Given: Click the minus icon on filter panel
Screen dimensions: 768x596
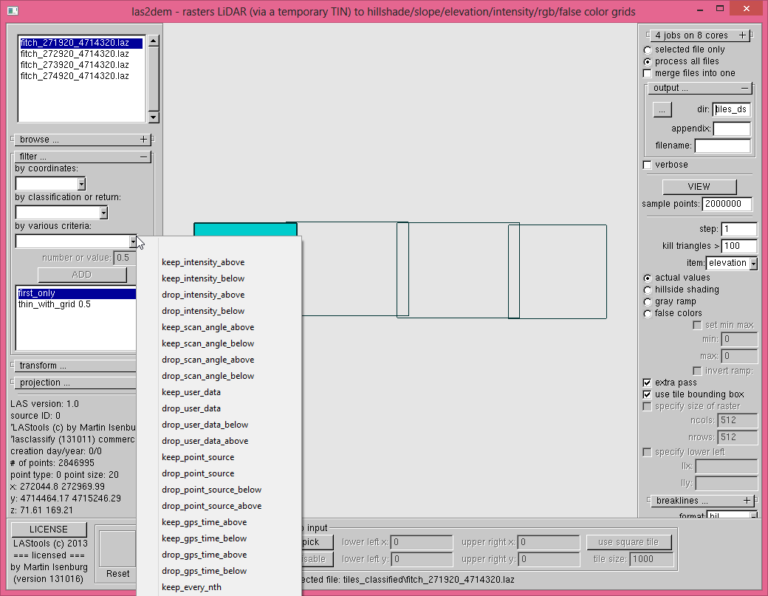Looking at the screenshot, I should tap(144, 157).
